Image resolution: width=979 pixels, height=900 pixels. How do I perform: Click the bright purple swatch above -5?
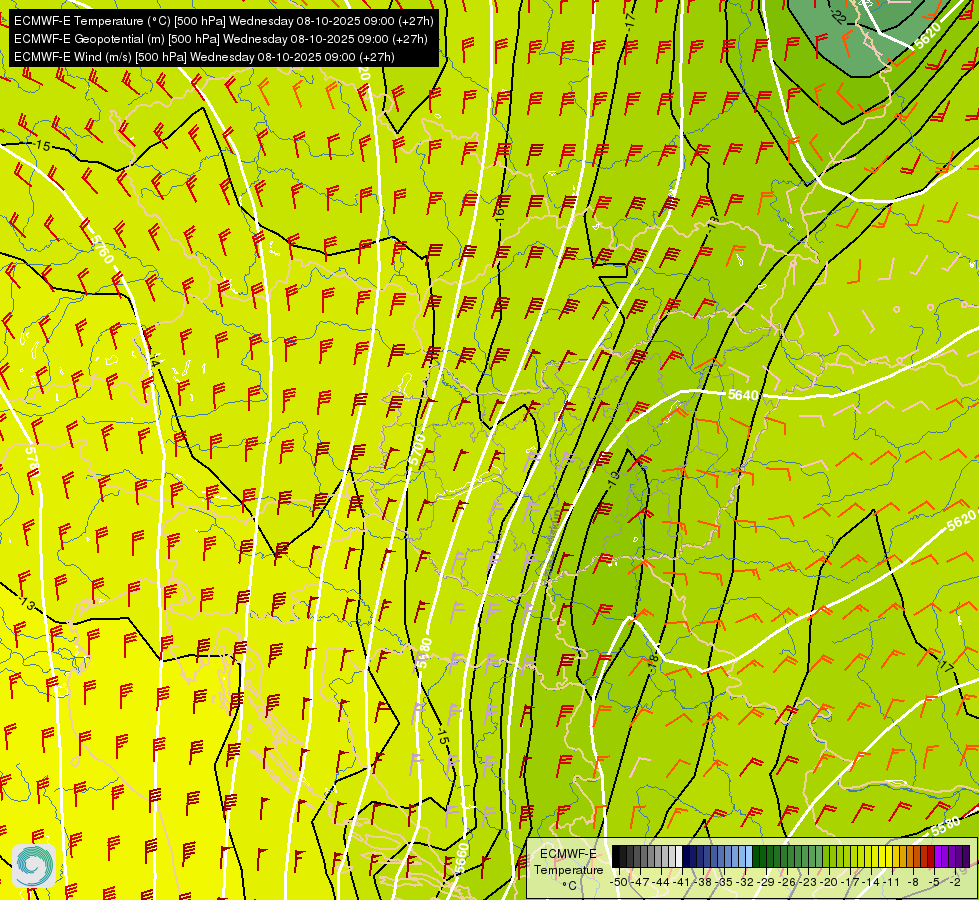point(938,856)
